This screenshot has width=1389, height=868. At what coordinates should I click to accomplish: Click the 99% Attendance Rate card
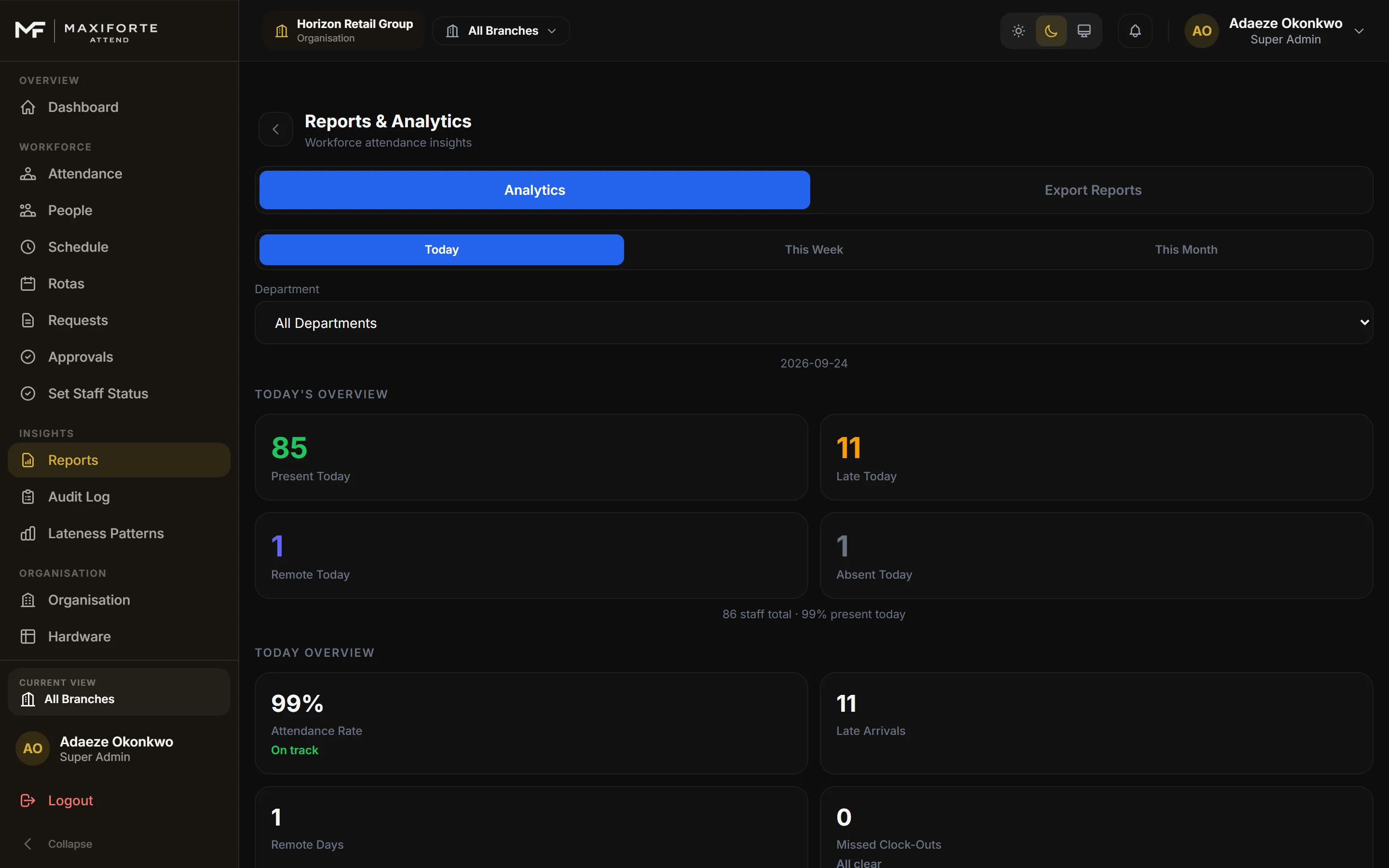(531, 723)
